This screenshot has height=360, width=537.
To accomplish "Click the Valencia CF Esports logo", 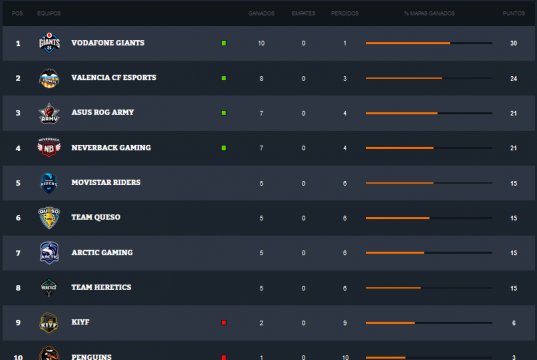I will 49,78.
